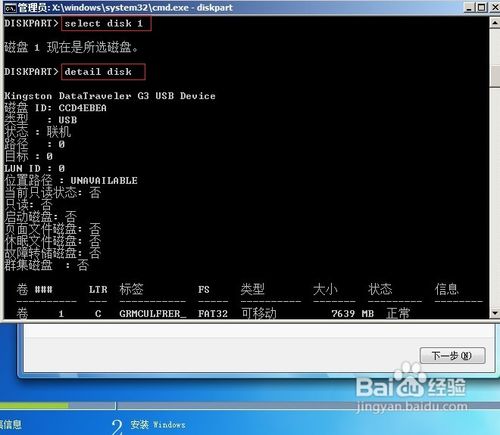500x435 pixels.
Task: Click 'Kingston DataTraveler G3 USB Device' line
Action: coord(110,96)
